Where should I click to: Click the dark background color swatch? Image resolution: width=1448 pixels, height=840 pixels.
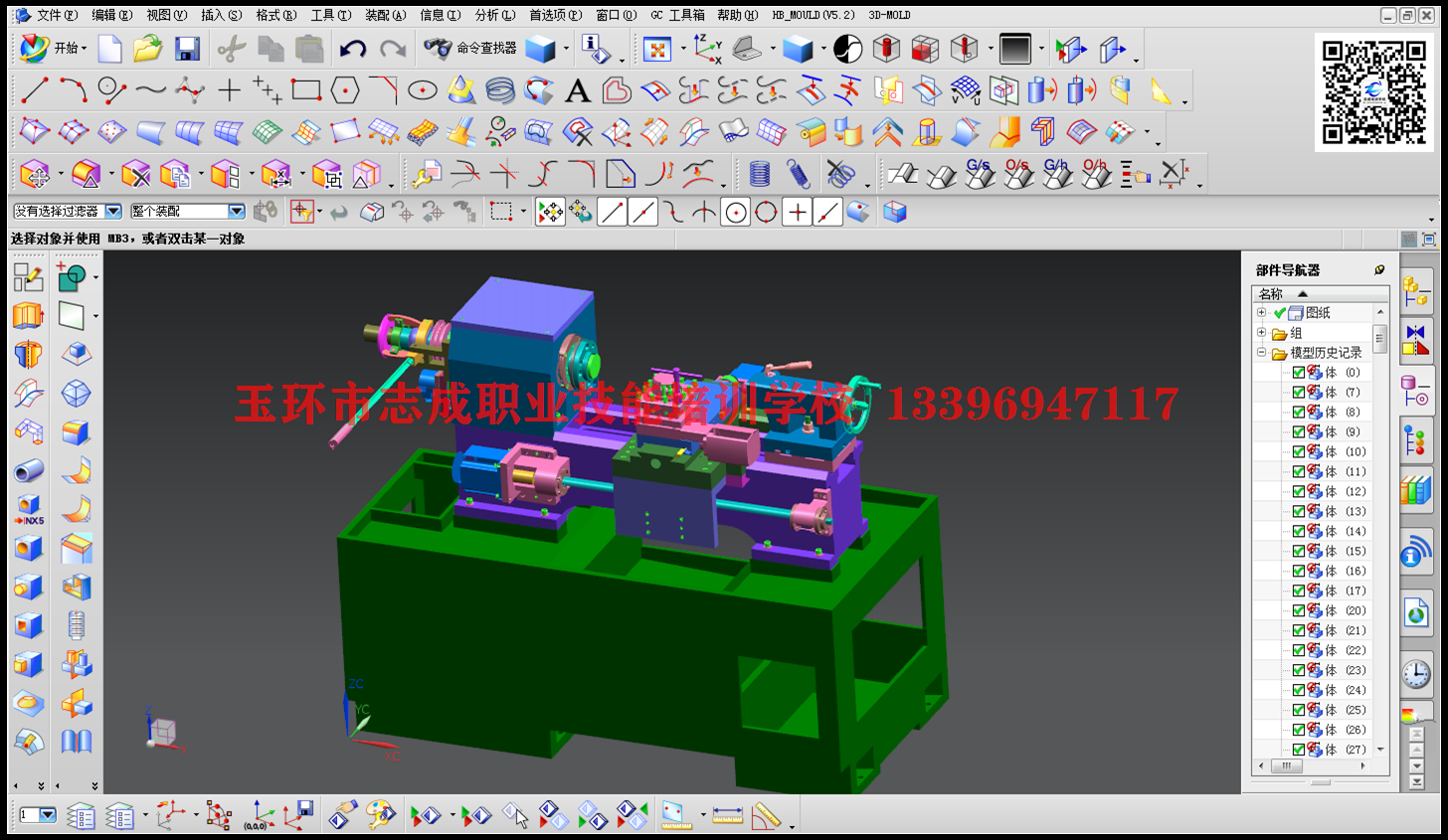pyautogui.click(x=1015, y=48)
